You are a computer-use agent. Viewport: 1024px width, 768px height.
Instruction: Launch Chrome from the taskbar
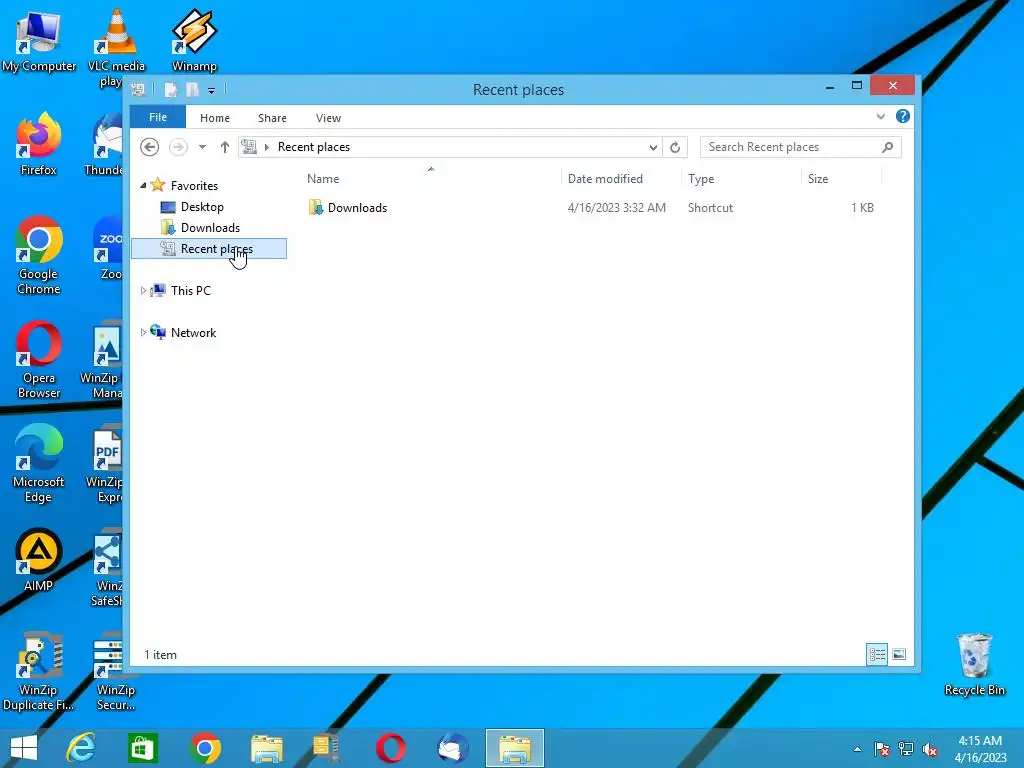[204, 748]
